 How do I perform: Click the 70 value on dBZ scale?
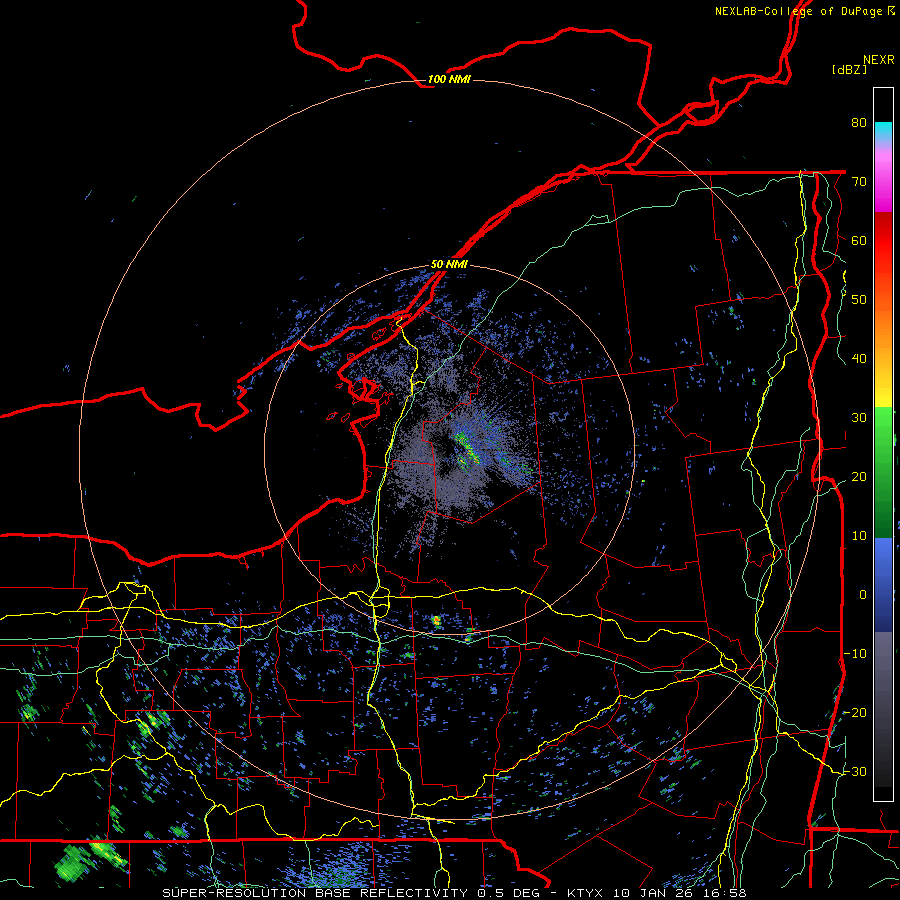859,181
